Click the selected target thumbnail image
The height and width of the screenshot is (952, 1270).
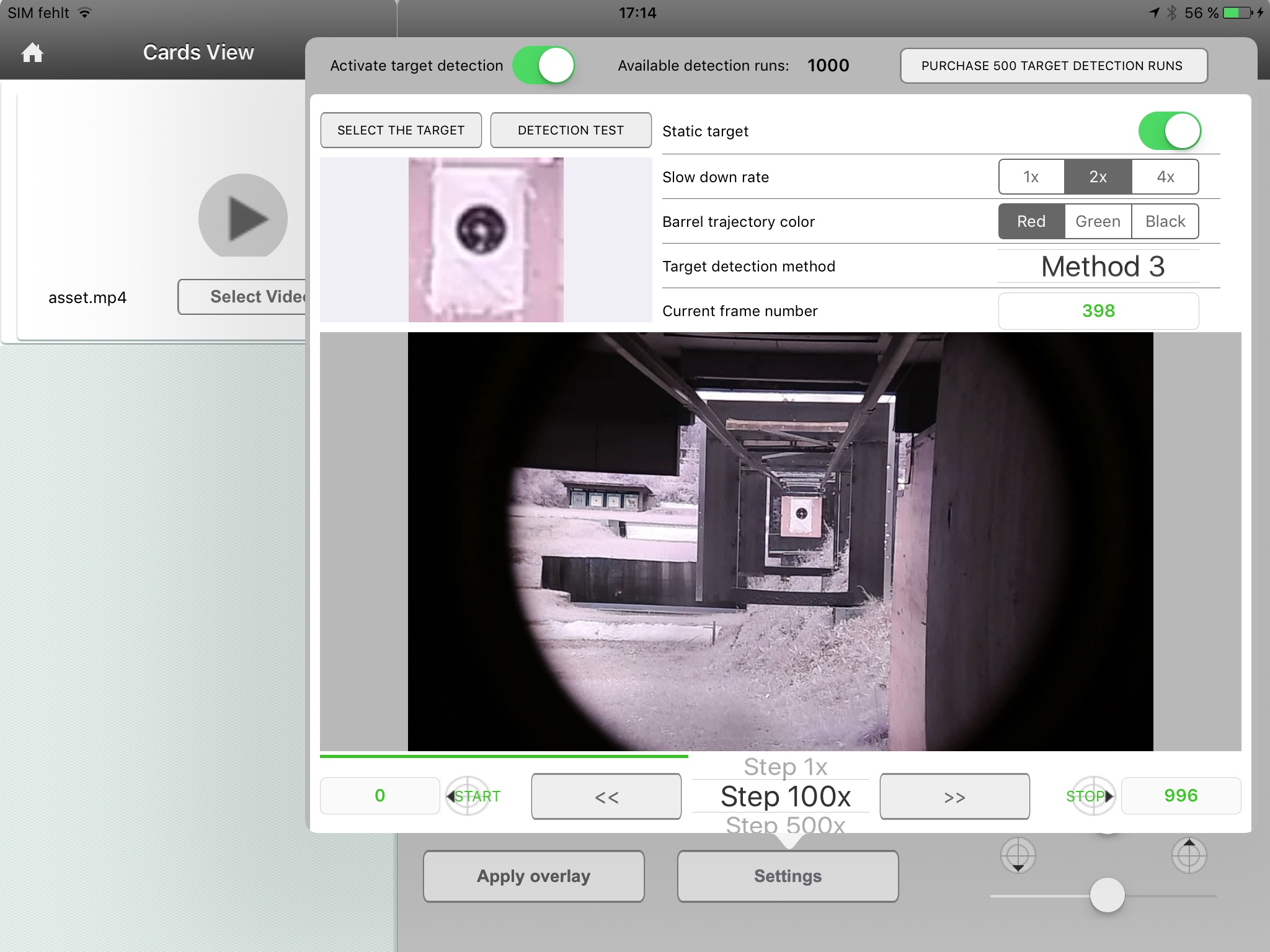coord(486,240)
